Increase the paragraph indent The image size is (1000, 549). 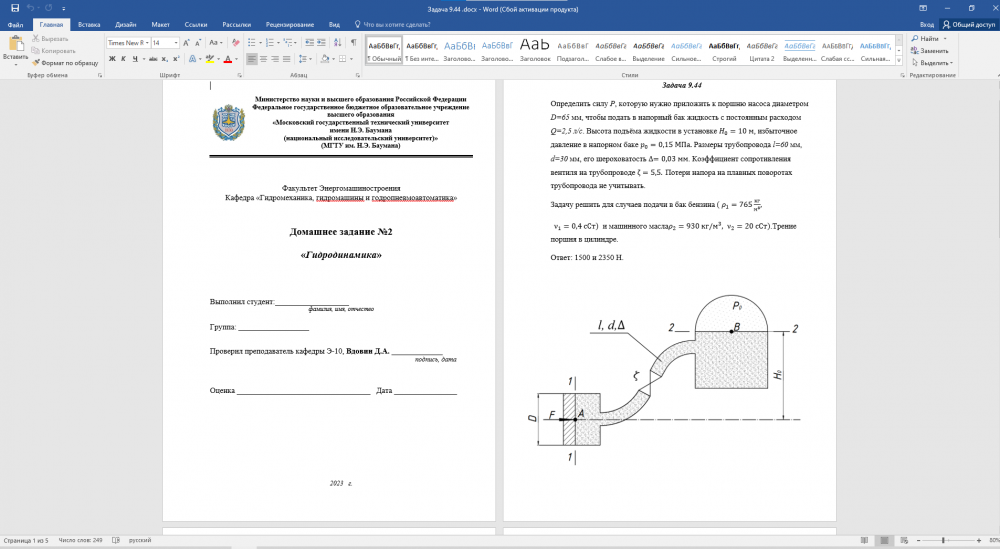click(x=321, y=43)
